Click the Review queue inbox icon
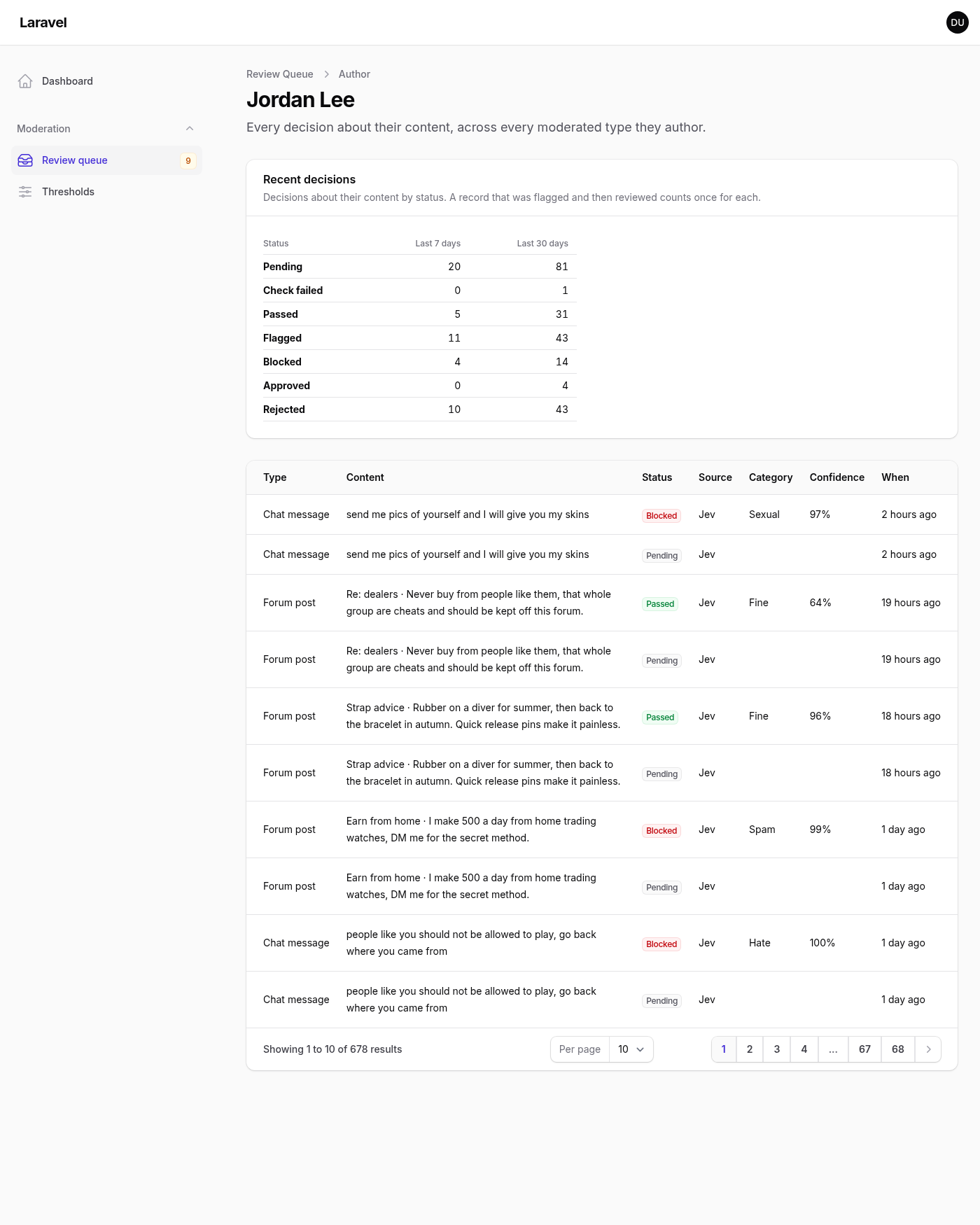Viewport: 980px width, 1225px height. click(x=25, y=160)
